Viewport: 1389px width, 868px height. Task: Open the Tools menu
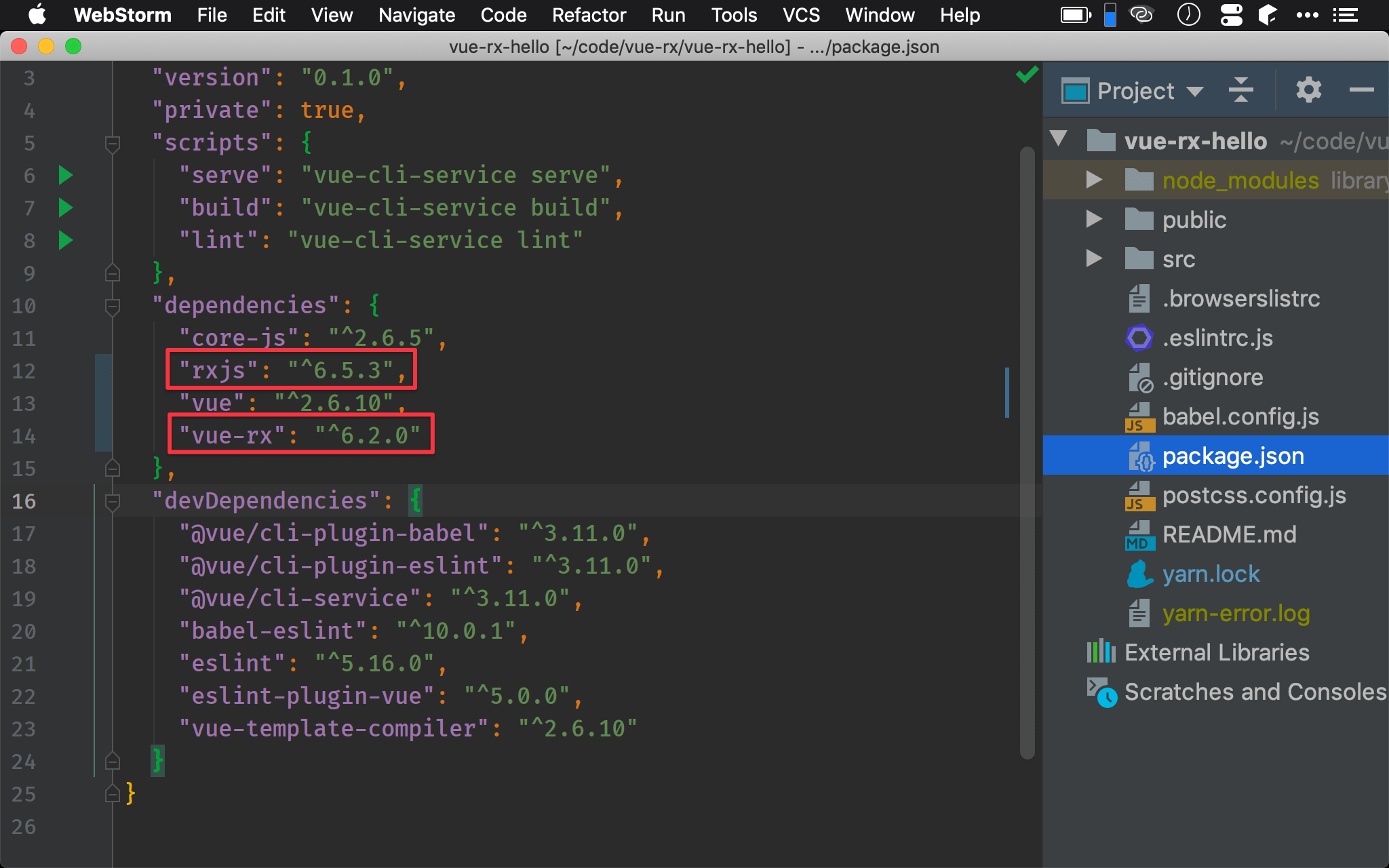pyautogui.click(x=734, y=14)
